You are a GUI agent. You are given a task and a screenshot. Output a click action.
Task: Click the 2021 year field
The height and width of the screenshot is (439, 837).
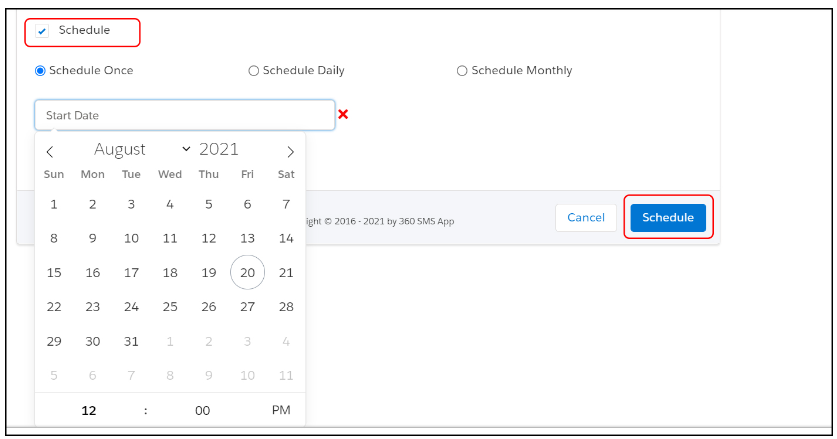tap(219, 150)
